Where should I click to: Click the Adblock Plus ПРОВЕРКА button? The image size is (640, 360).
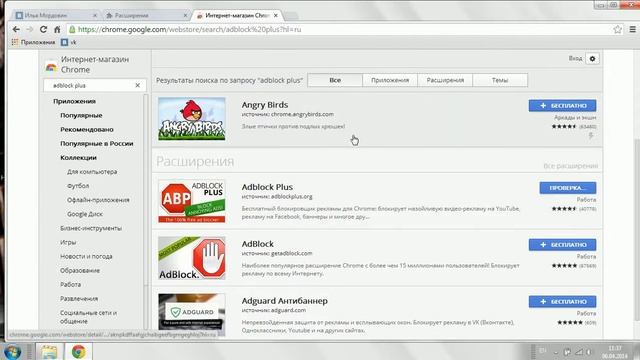[567, 188]
